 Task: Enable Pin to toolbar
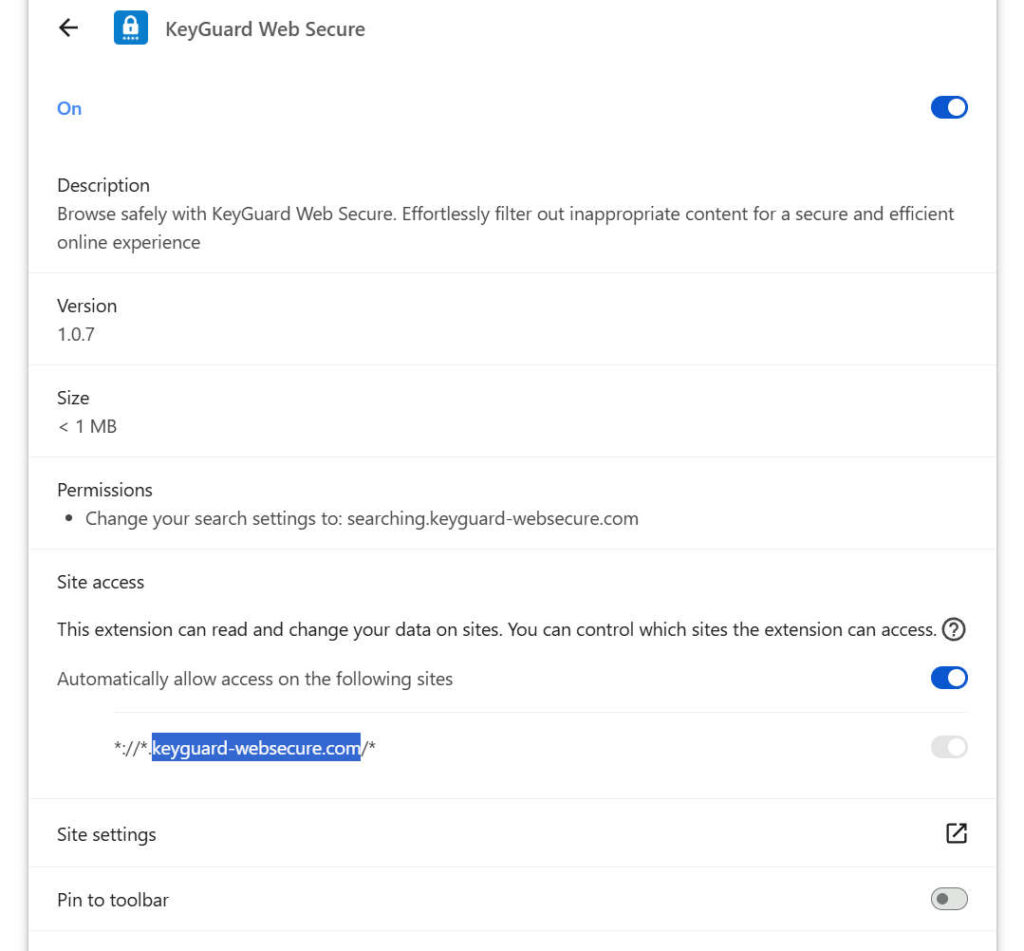[x=948, y=899]
